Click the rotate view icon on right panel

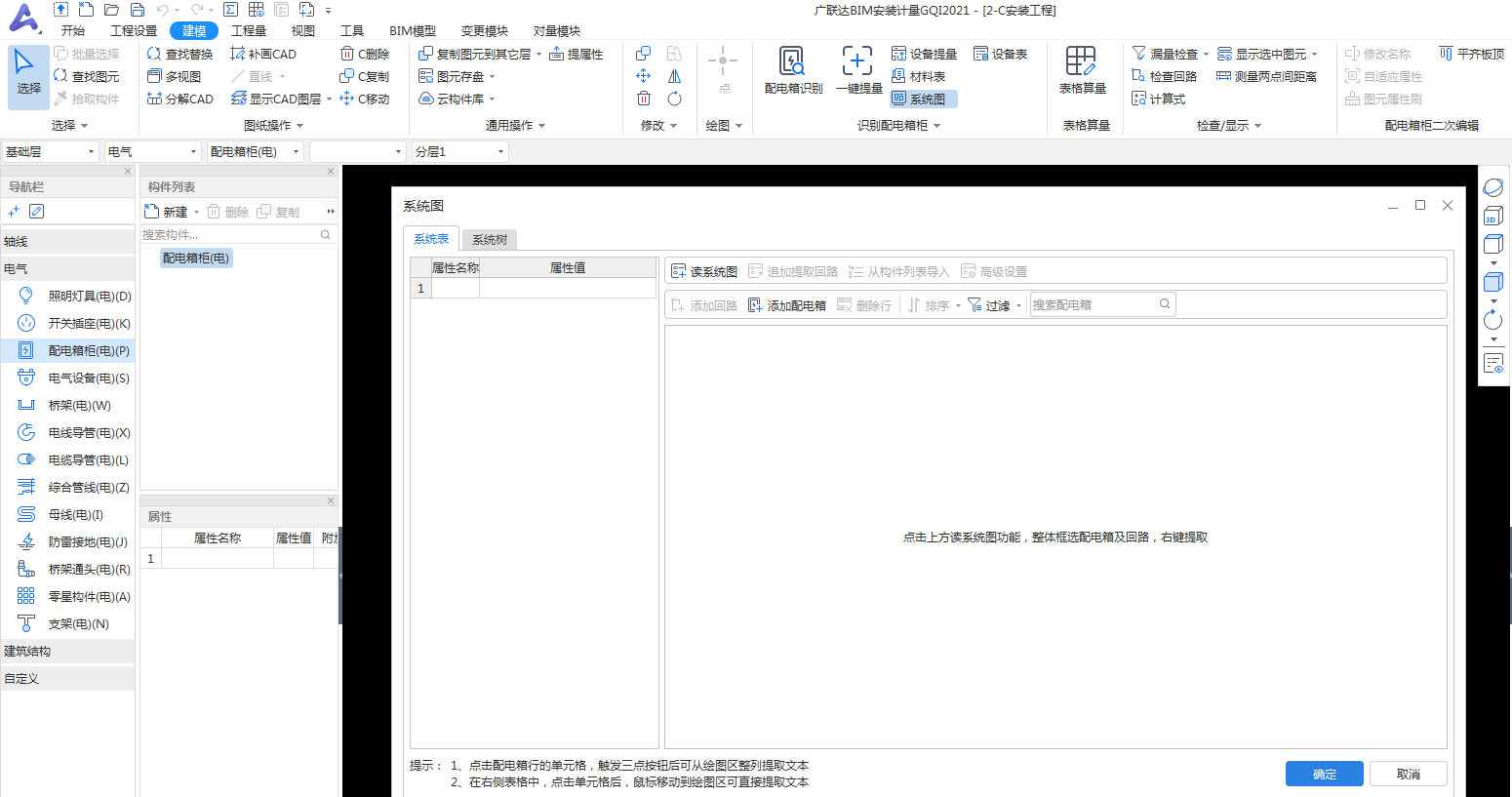(1493, 320)
